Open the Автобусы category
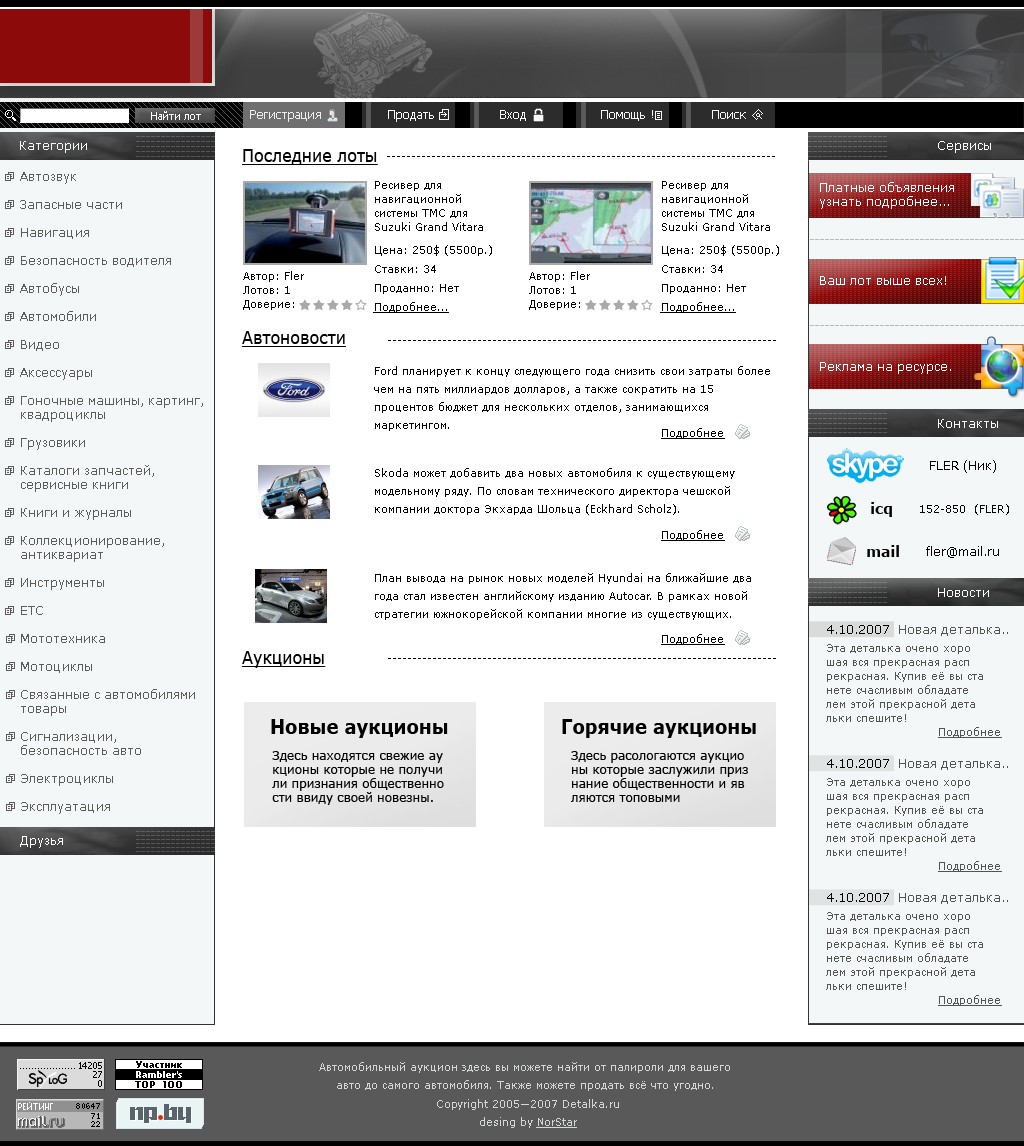Viewport: 1024px width, 1146px height. coord(50,288)
